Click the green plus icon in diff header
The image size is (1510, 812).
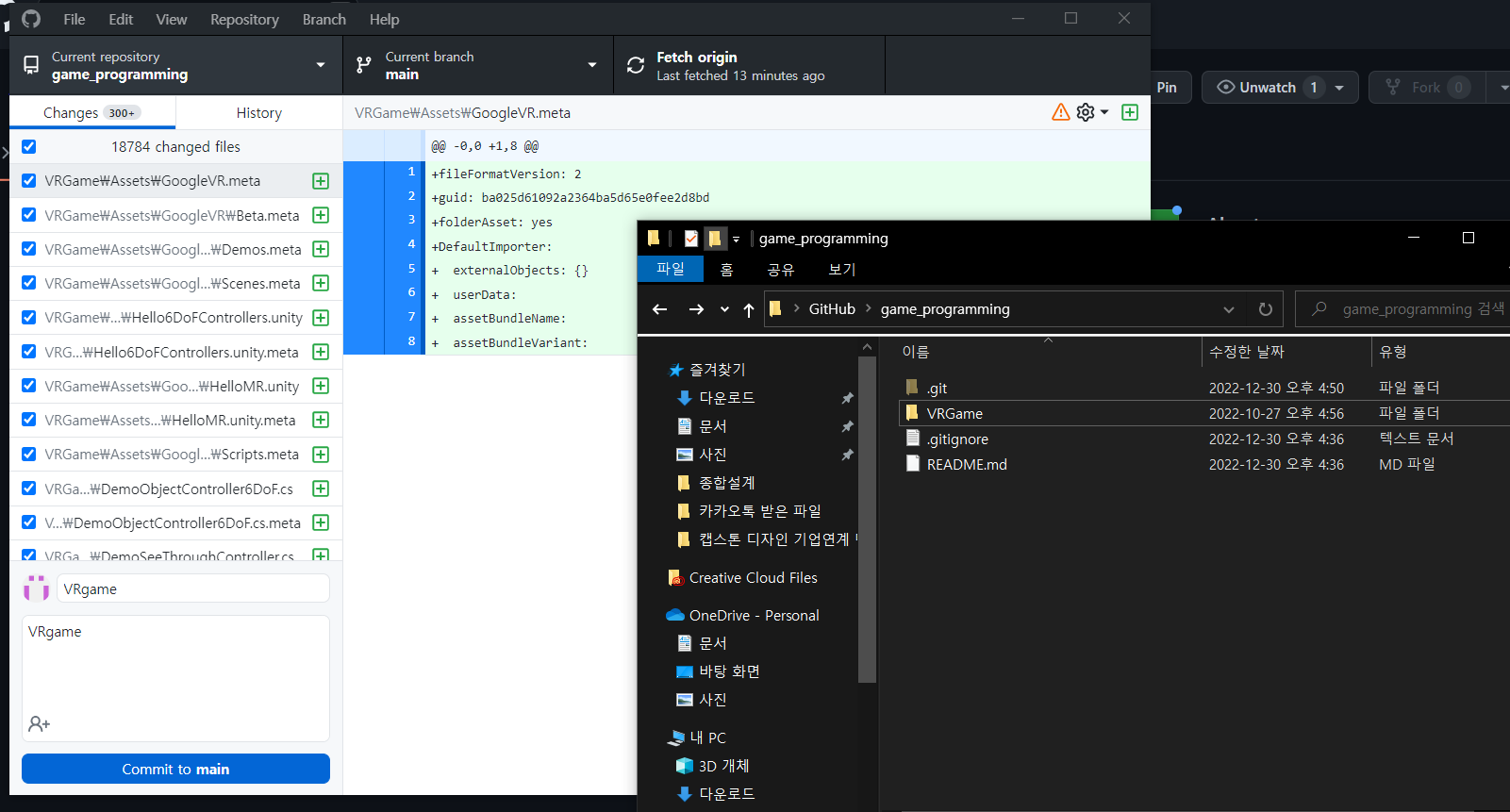[1130, 112]
